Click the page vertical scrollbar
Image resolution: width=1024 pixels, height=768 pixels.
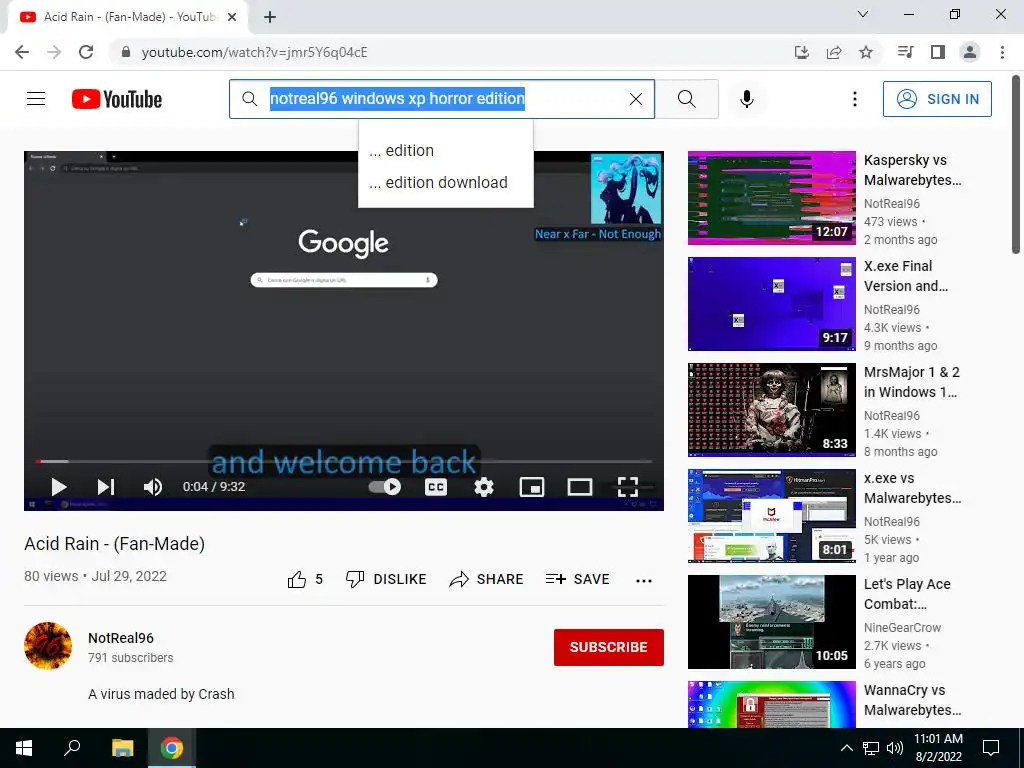pos(1016,163)
